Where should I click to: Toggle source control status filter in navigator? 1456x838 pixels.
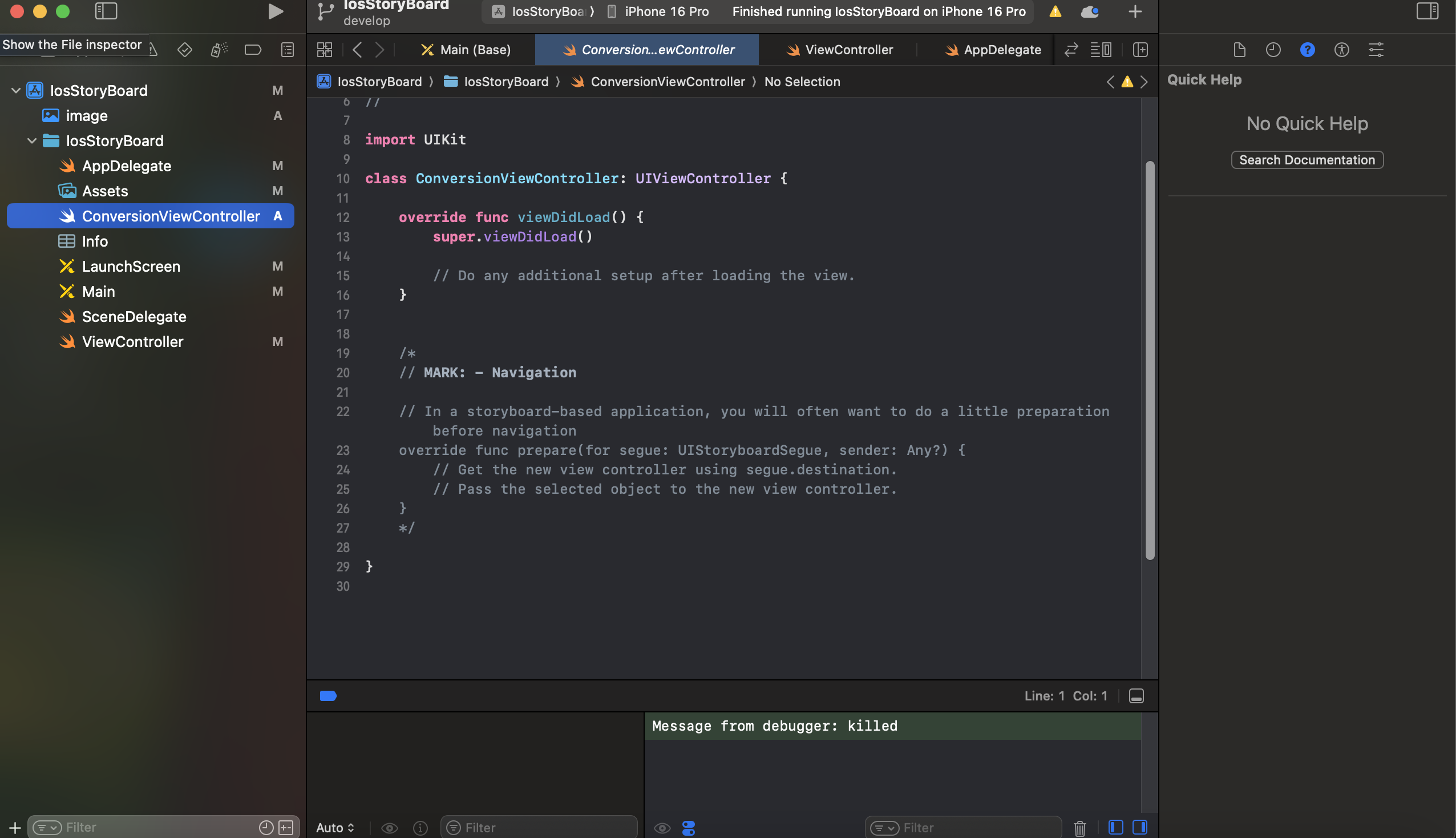286,828
